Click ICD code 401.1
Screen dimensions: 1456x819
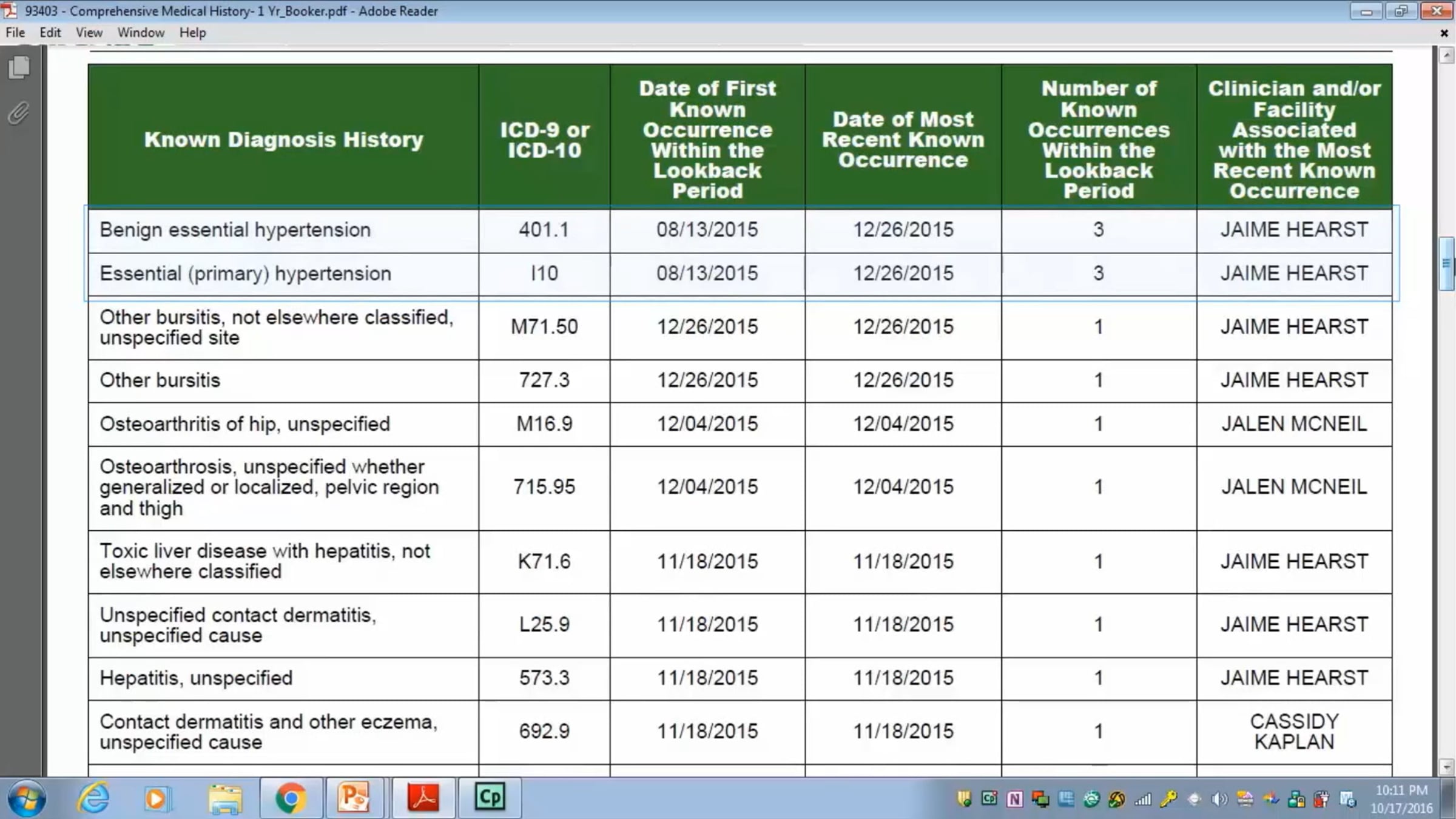544,230
